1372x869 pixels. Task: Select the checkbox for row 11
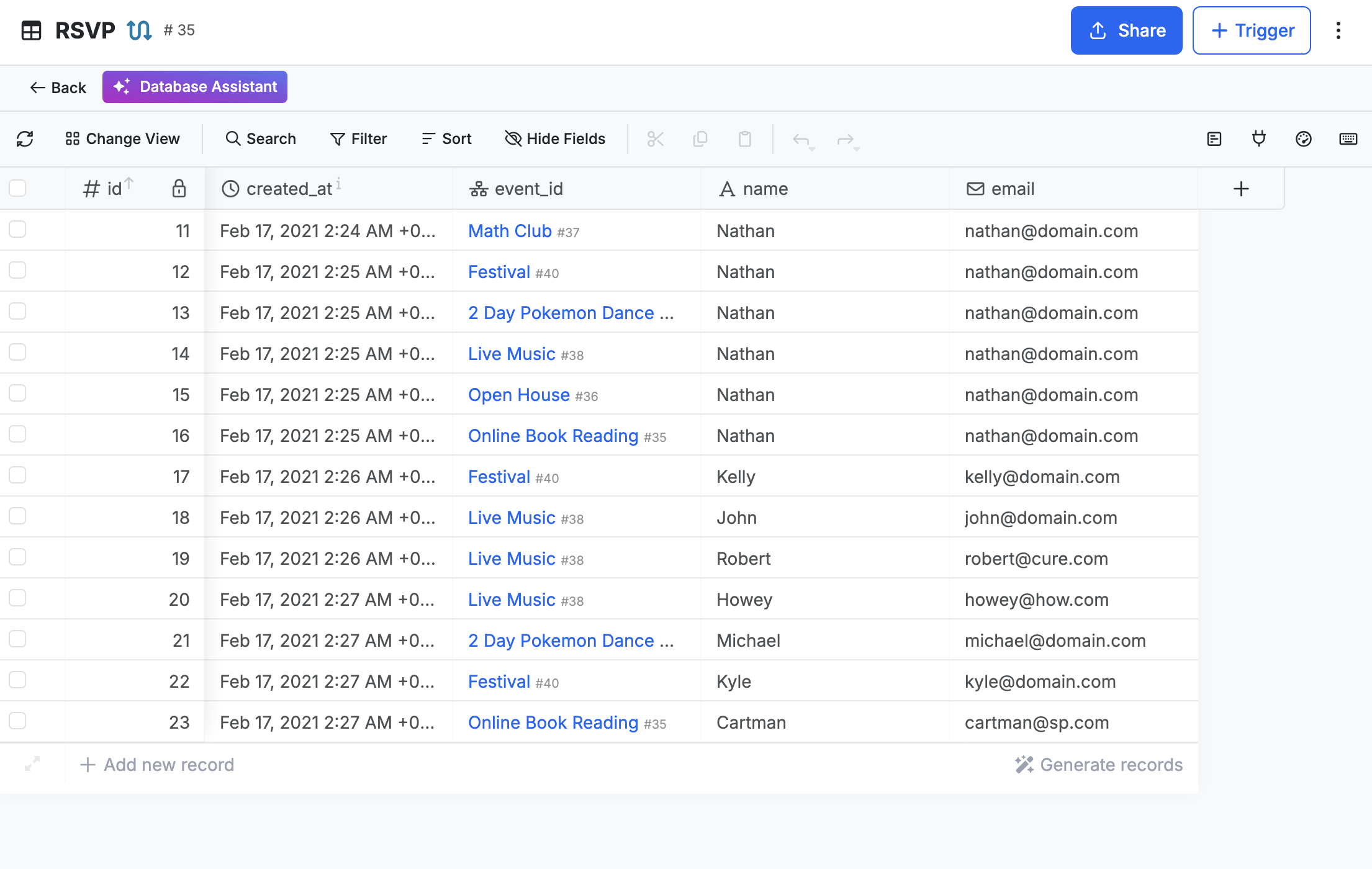(x=17, y=229)
